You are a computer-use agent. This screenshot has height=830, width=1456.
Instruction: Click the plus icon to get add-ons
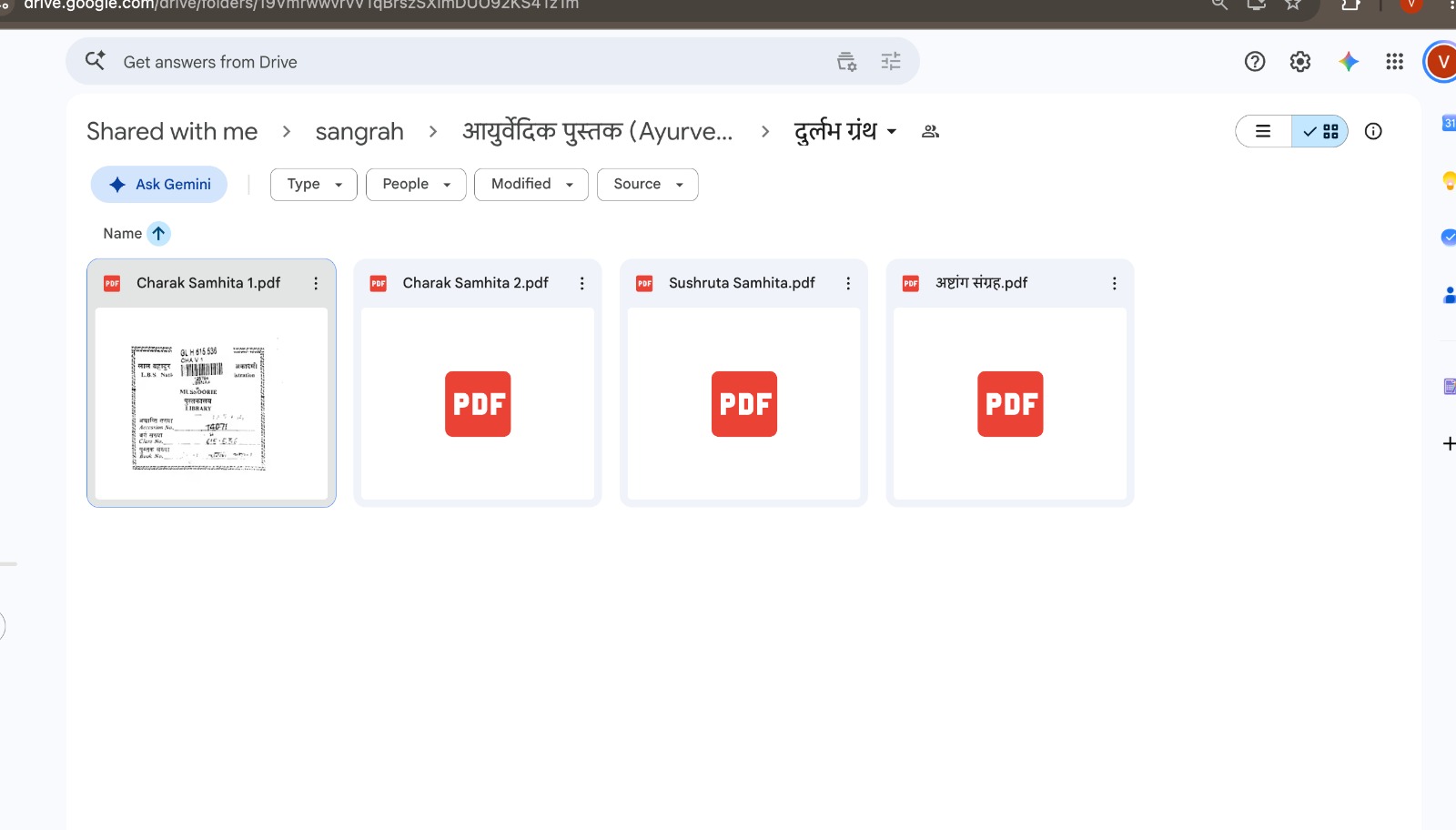(1449, 443)
